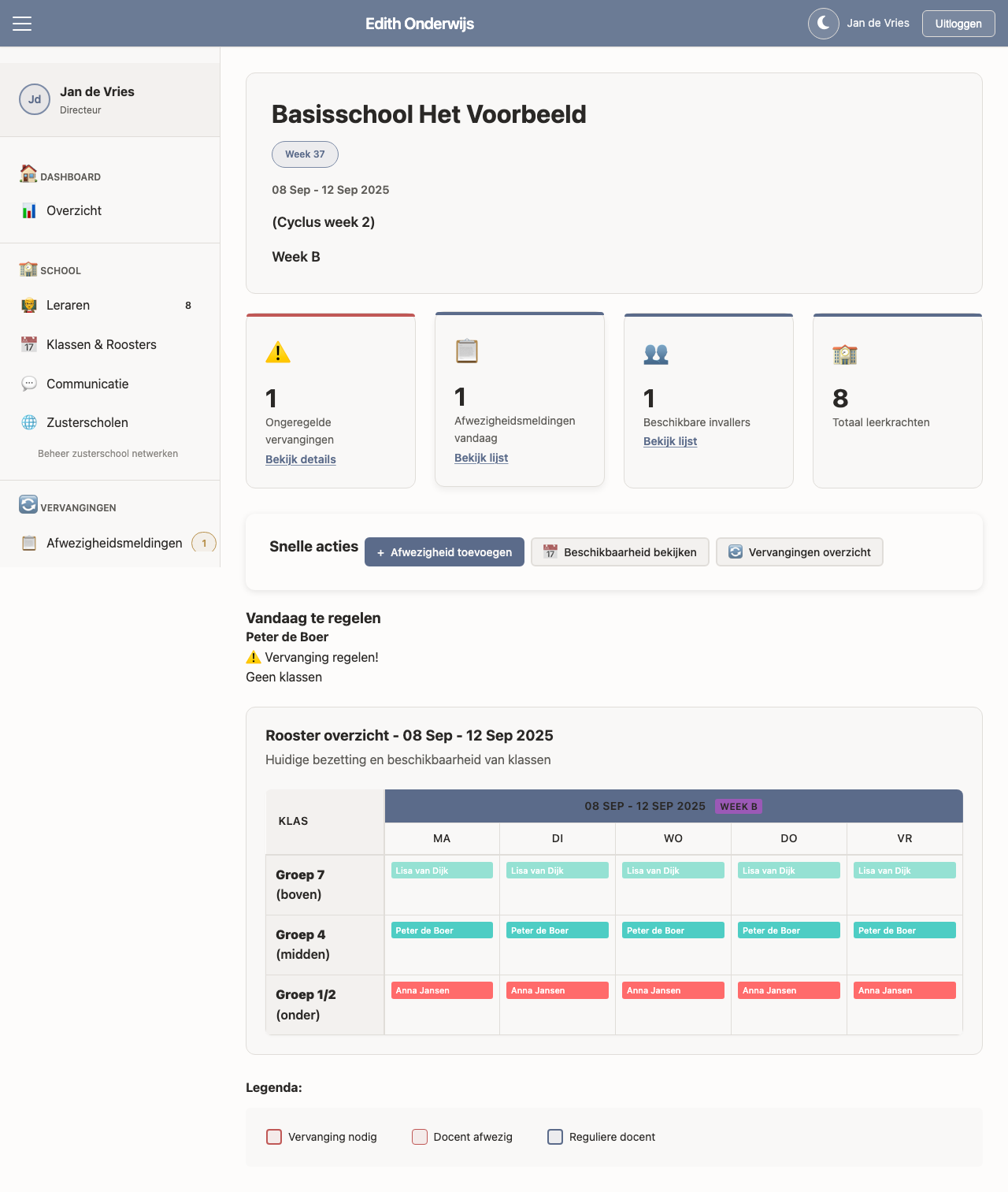Screen dimensions: 1008x1192
Task: Select Anna Jansen on WO
Action: (x=673, y=990)
